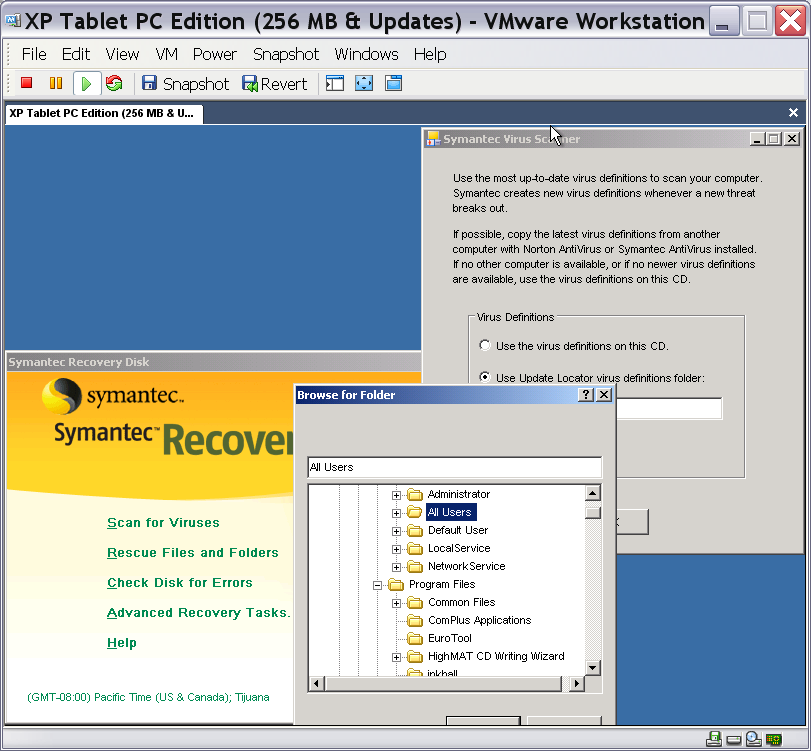Click the folder tree's vertical scrollbar down arrow
The width and height of the screenshot is (811, 751).
coord(593,667)
